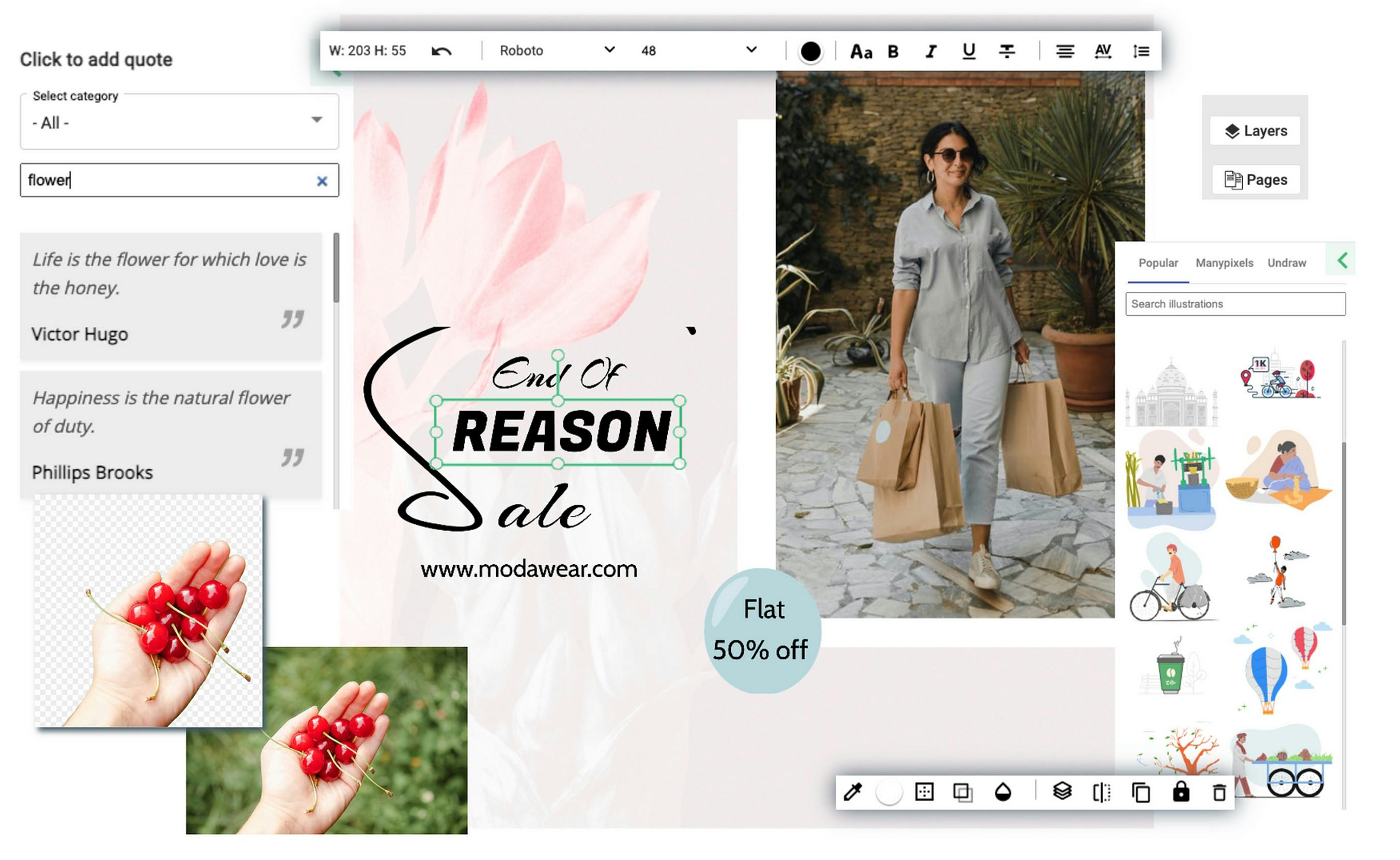Image resolution: width=1400 pixels, height=860 pixels.
Task: Select the Undraw illustrations tab
Action: (1287, 263)
